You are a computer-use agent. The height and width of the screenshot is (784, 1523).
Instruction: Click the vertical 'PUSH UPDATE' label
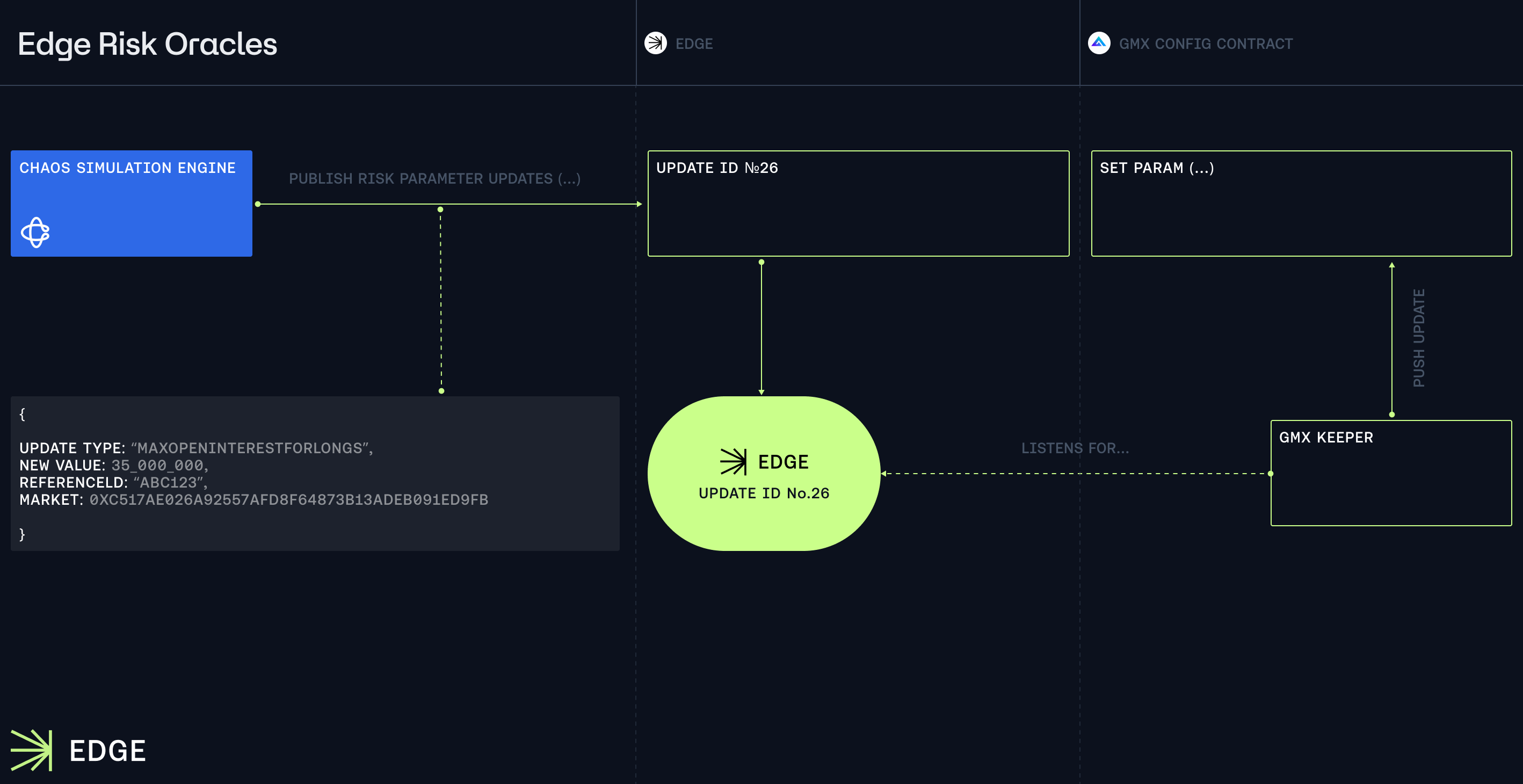[1419, 338]
